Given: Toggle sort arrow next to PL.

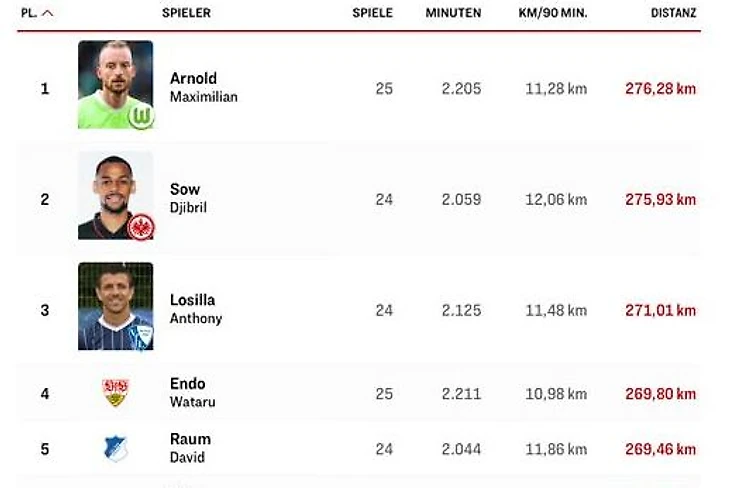Looking at the screenshot, I should click(47, 13).
